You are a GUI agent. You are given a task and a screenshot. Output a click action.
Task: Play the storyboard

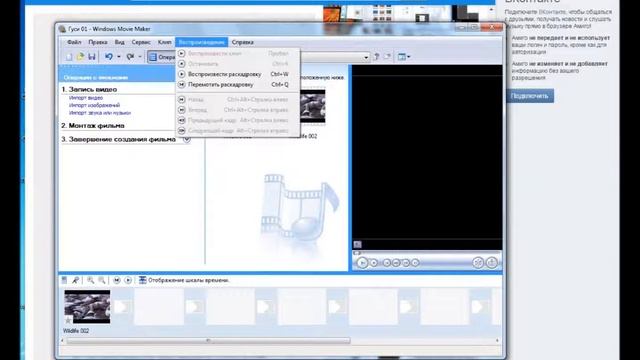(x=128, y=280)
